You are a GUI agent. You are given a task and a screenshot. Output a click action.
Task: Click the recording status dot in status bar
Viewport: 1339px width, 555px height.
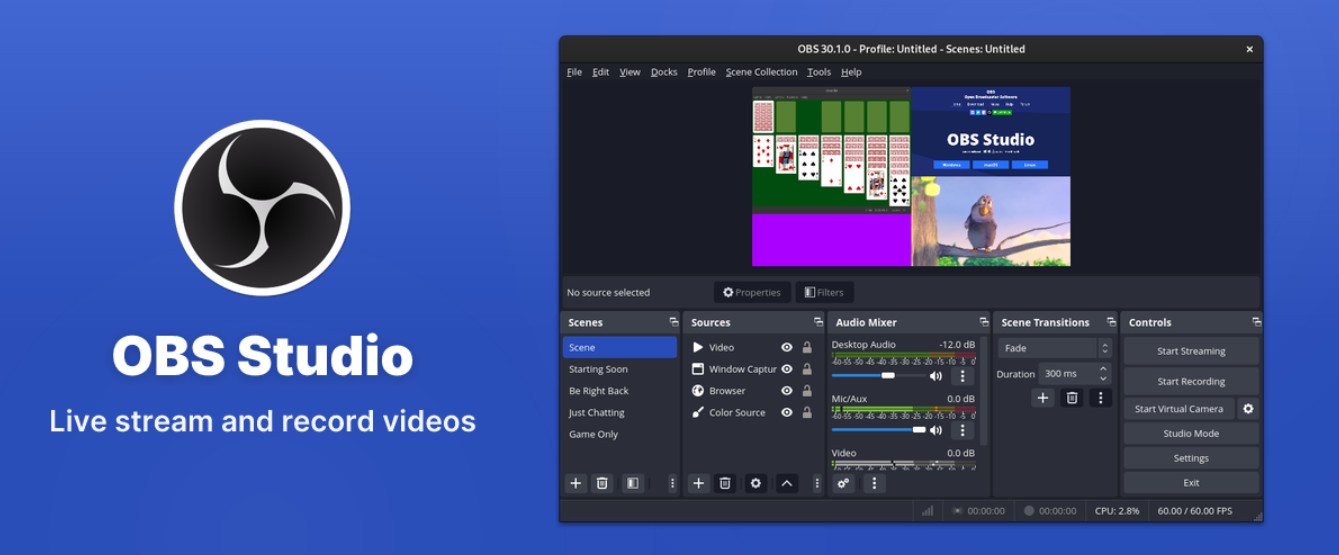(x=1029, y=510)
